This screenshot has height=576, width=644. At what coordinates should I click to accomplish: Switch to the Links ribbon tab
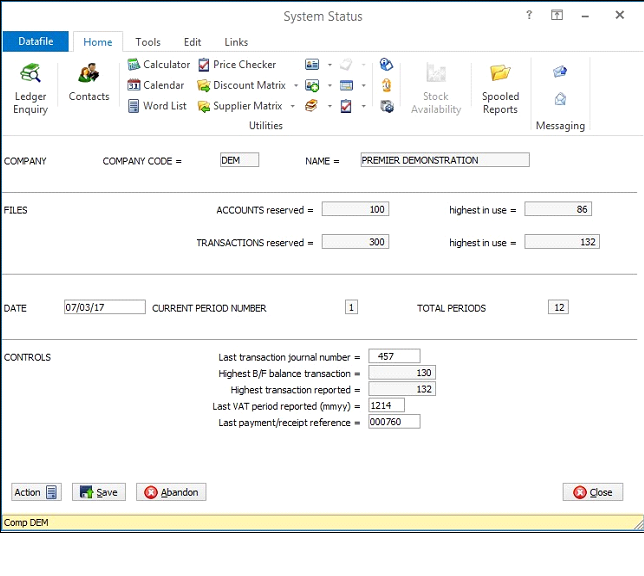coord(236,42)
